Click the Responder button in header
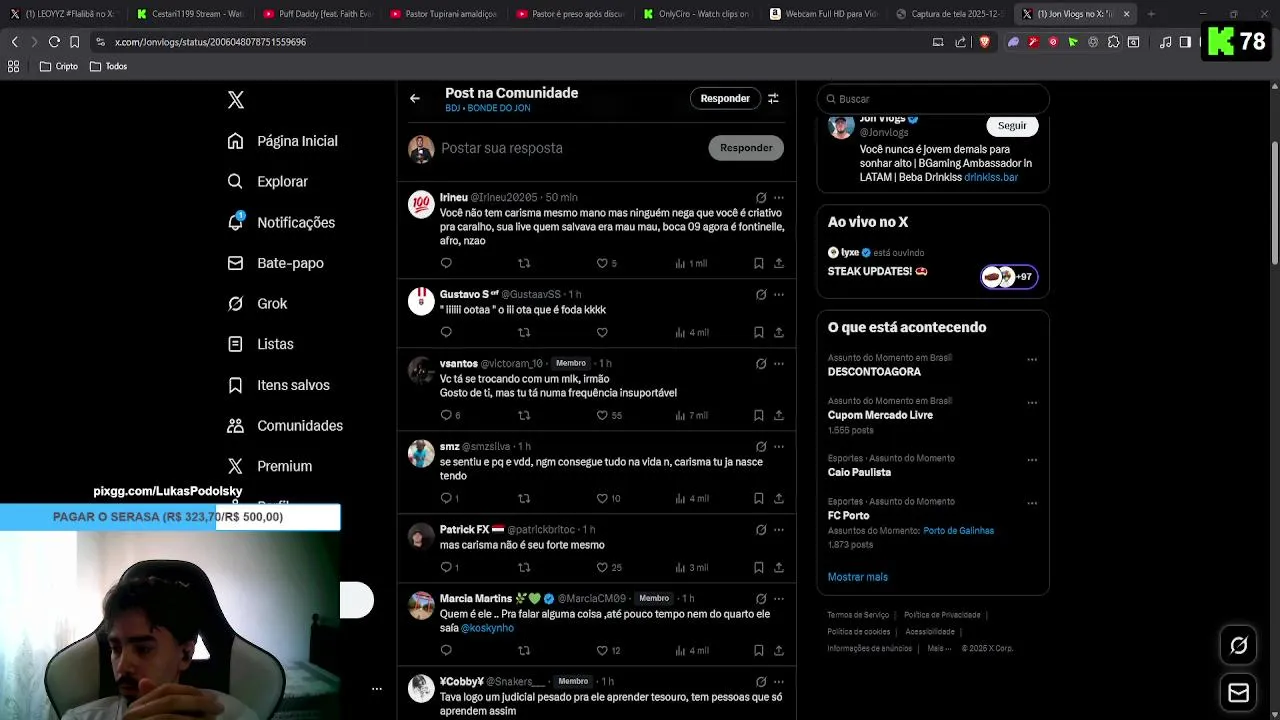This screenshot has height=720, width=1280. click(725, 98)
